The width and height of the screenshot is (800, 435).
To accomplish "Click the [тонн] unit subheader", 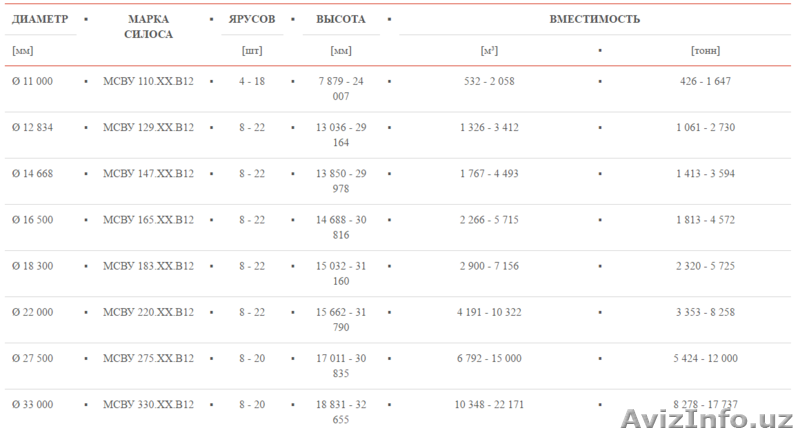I will point(705,50).
